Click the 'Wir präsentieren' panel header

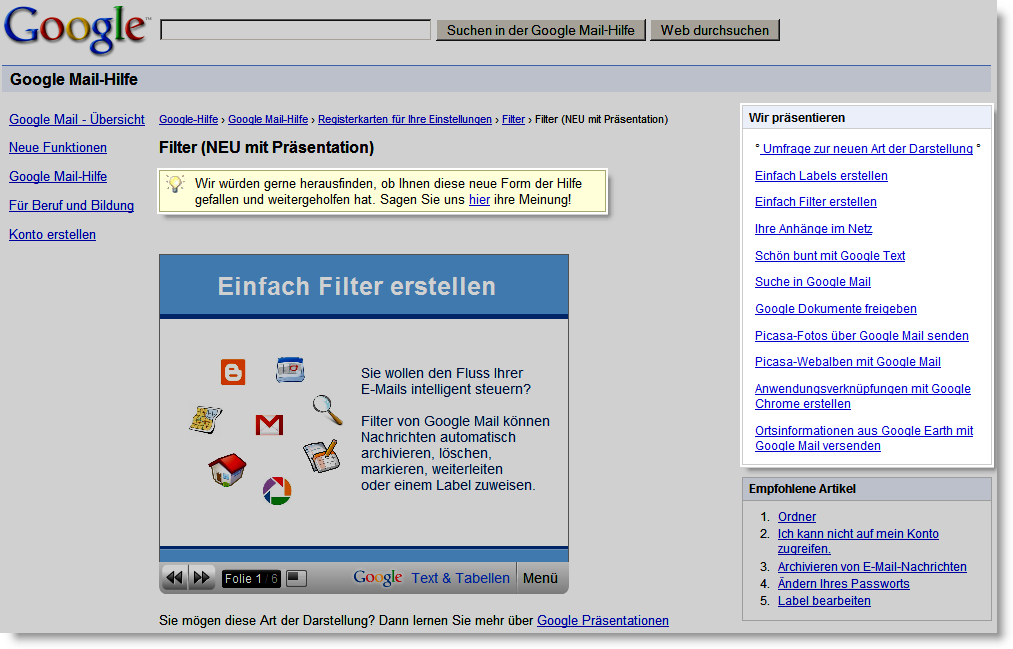click(x=867, y=118)
